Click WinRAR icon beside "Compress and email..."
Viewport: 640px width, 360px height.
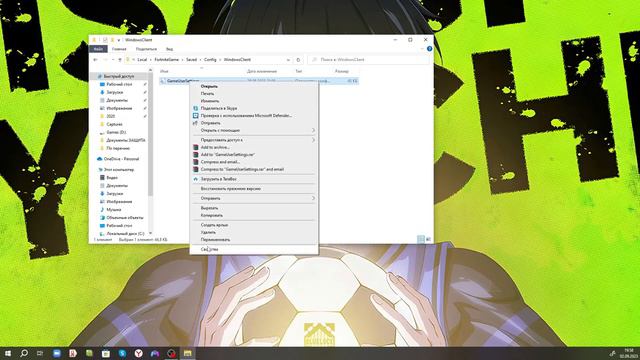pyautogui.click(x=196, y=162)
